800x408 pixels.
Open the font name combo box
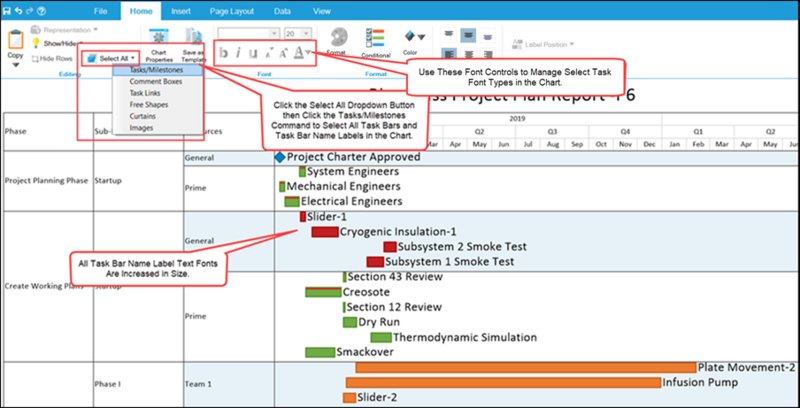click(x=248, y=33)
